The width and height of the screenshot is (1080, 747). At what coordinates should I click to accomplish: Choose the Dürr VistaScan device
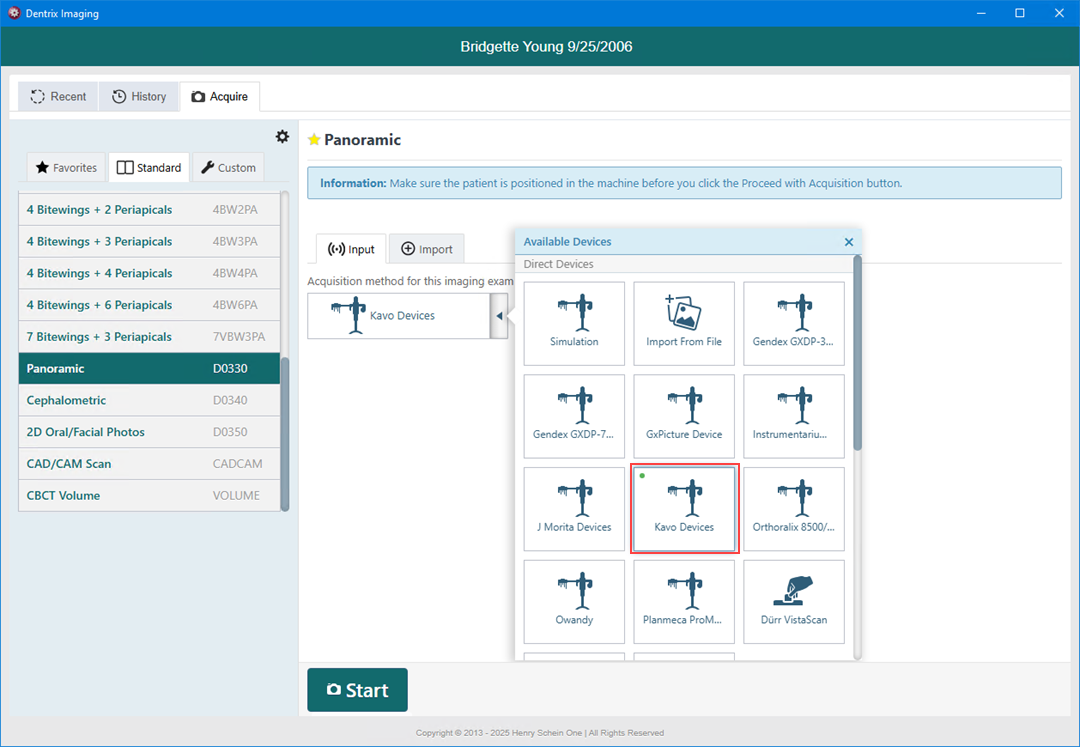click(x=794, y=601)
